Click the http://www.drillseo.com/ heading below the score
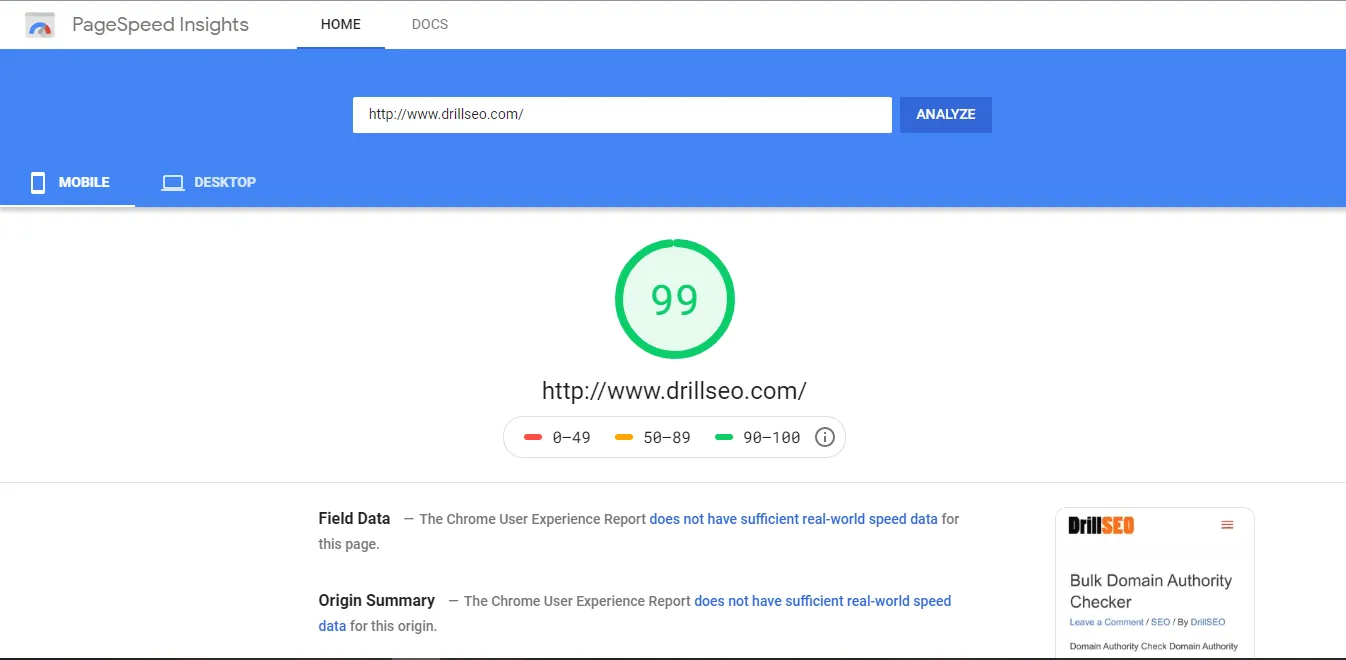The width and height of the screenshot is (1346, 660). click(x=674, y=390)
